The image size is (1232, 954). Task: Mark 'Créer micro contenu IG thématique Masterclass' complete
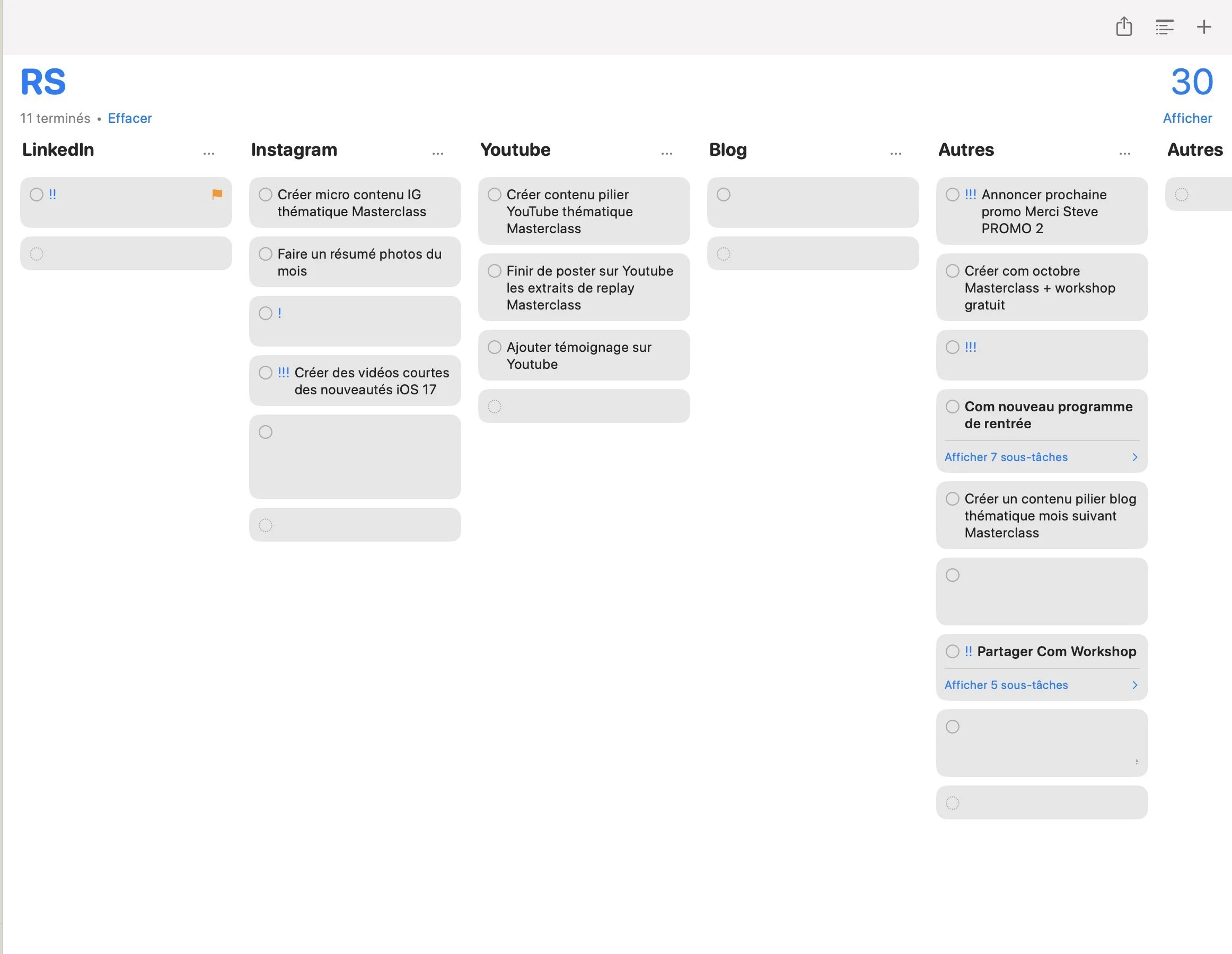[x=265, y=195]
